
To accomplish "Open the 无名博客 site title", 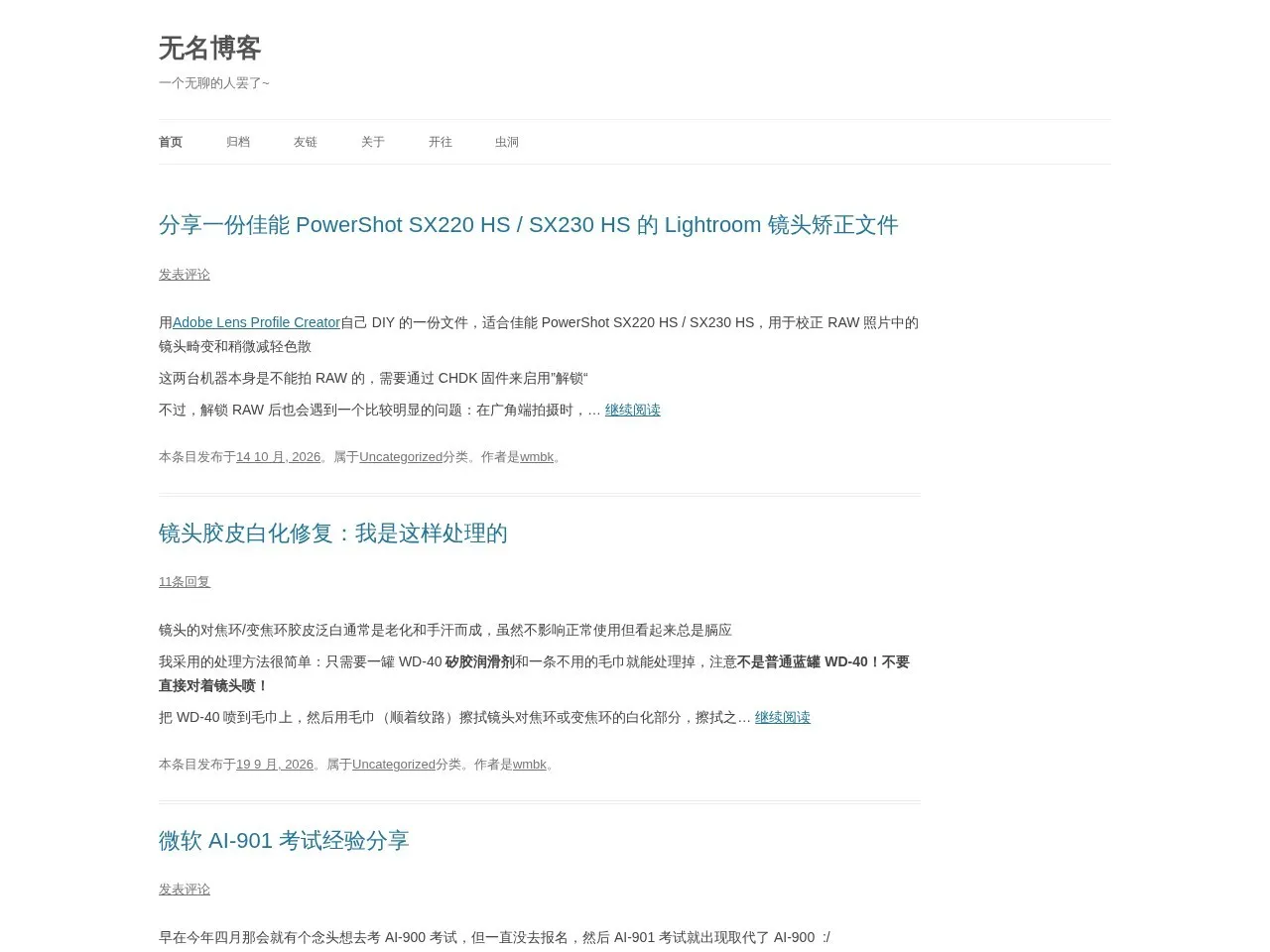I will (209, 48).
